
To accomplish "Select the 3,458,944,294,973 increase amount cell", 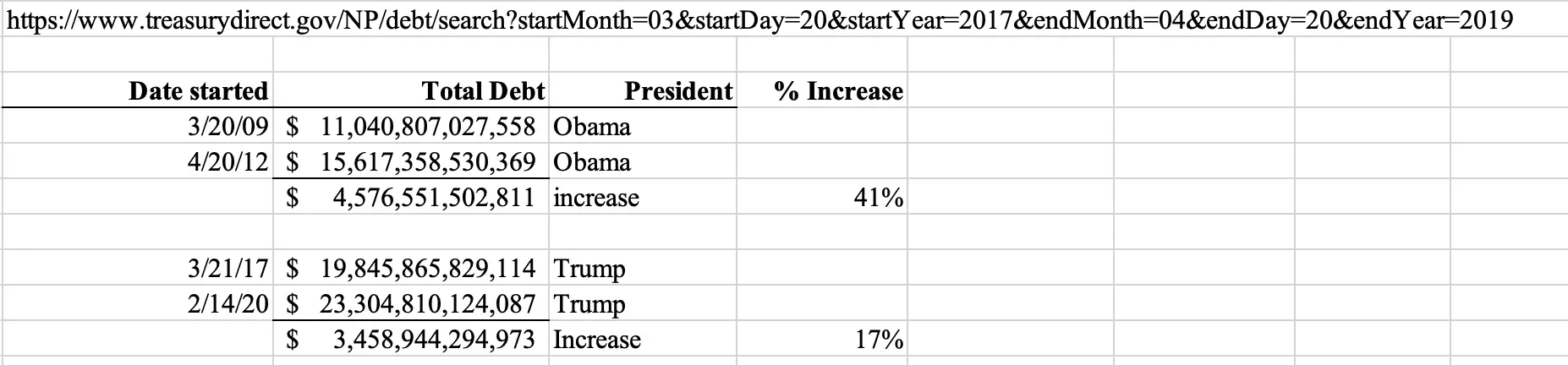I will (433, 340).
